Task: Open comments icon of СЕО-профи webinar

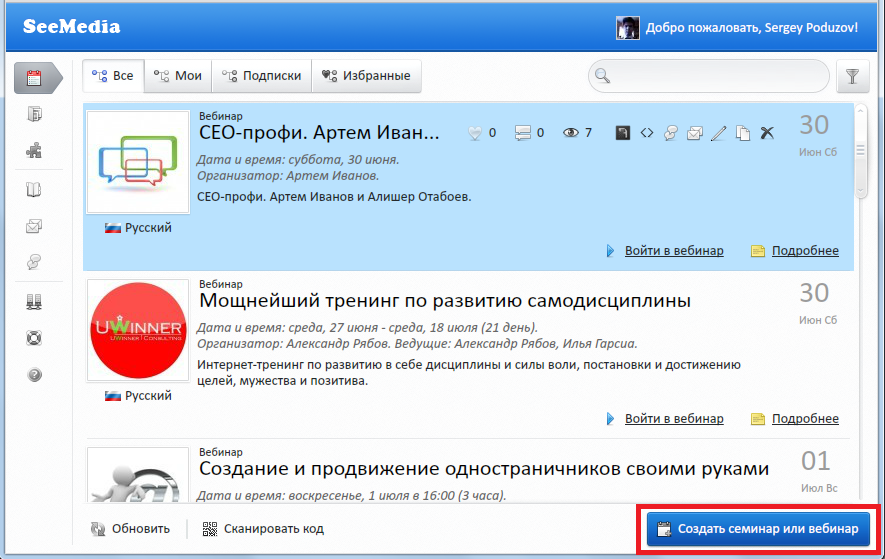Action: pos(523,133)
